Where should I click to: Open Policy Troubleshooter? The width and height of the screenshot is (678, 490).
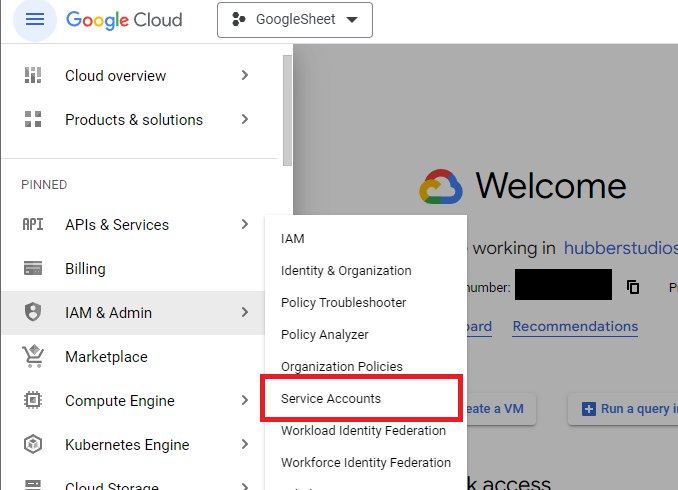click(366, 303)
